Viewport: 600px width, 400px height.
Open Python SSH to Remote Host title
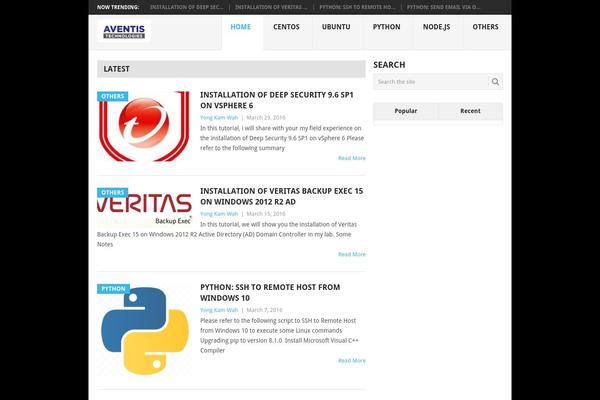(x=270, y=292)
